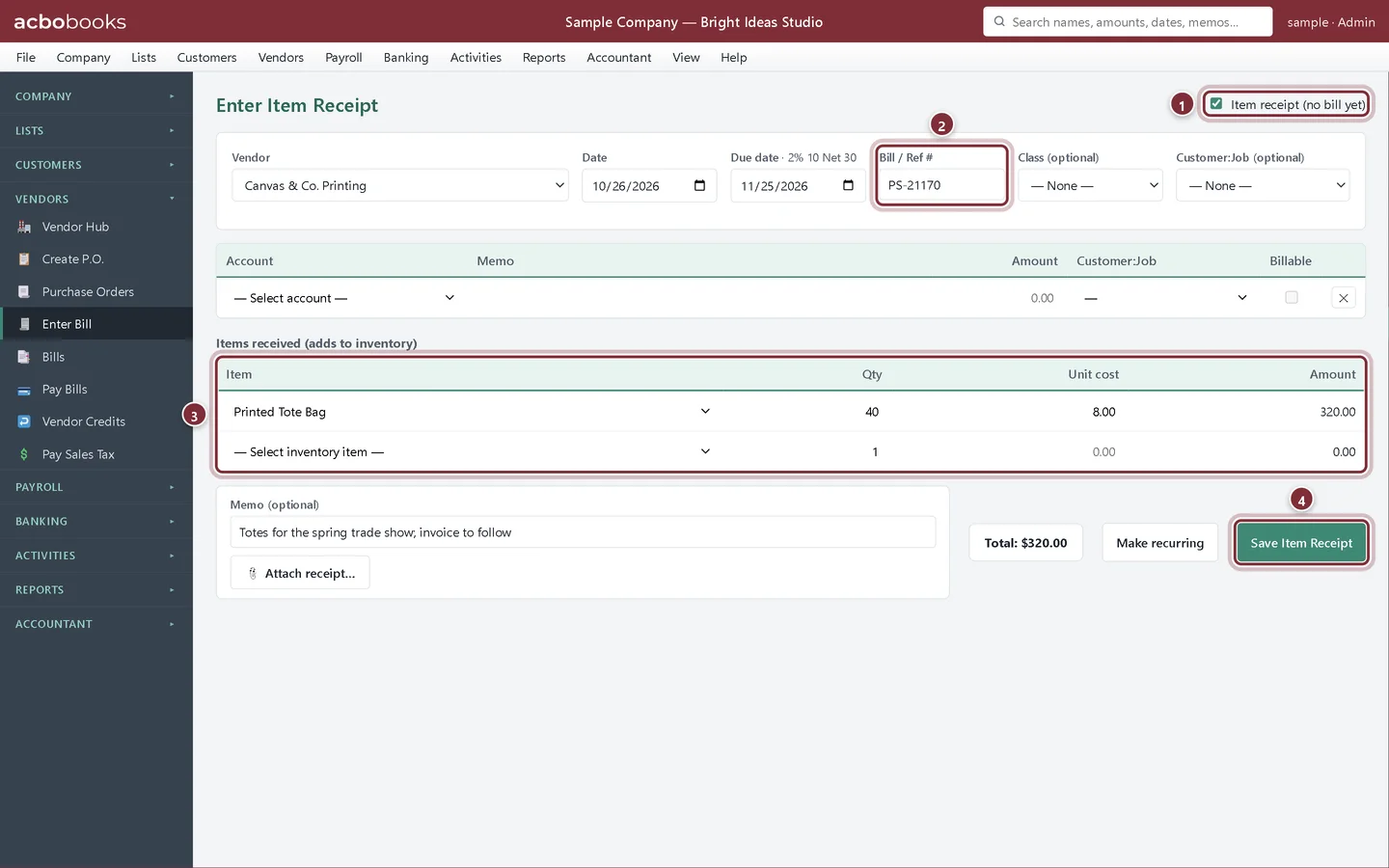Open the Bills list icon
This screenshot has height=868, width=1389.
coord(24,357)
